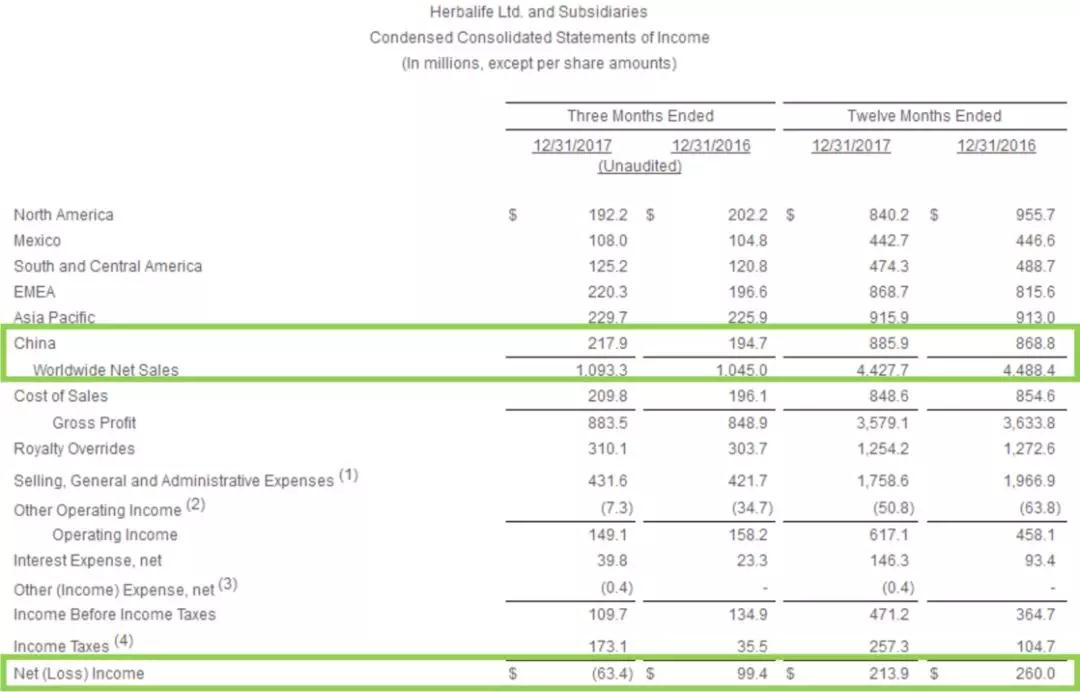Image resolution: width=1080 pixels, height=692 pixels.
Task: Click SG&A expenses value 431.6
Action: point(608,481)
